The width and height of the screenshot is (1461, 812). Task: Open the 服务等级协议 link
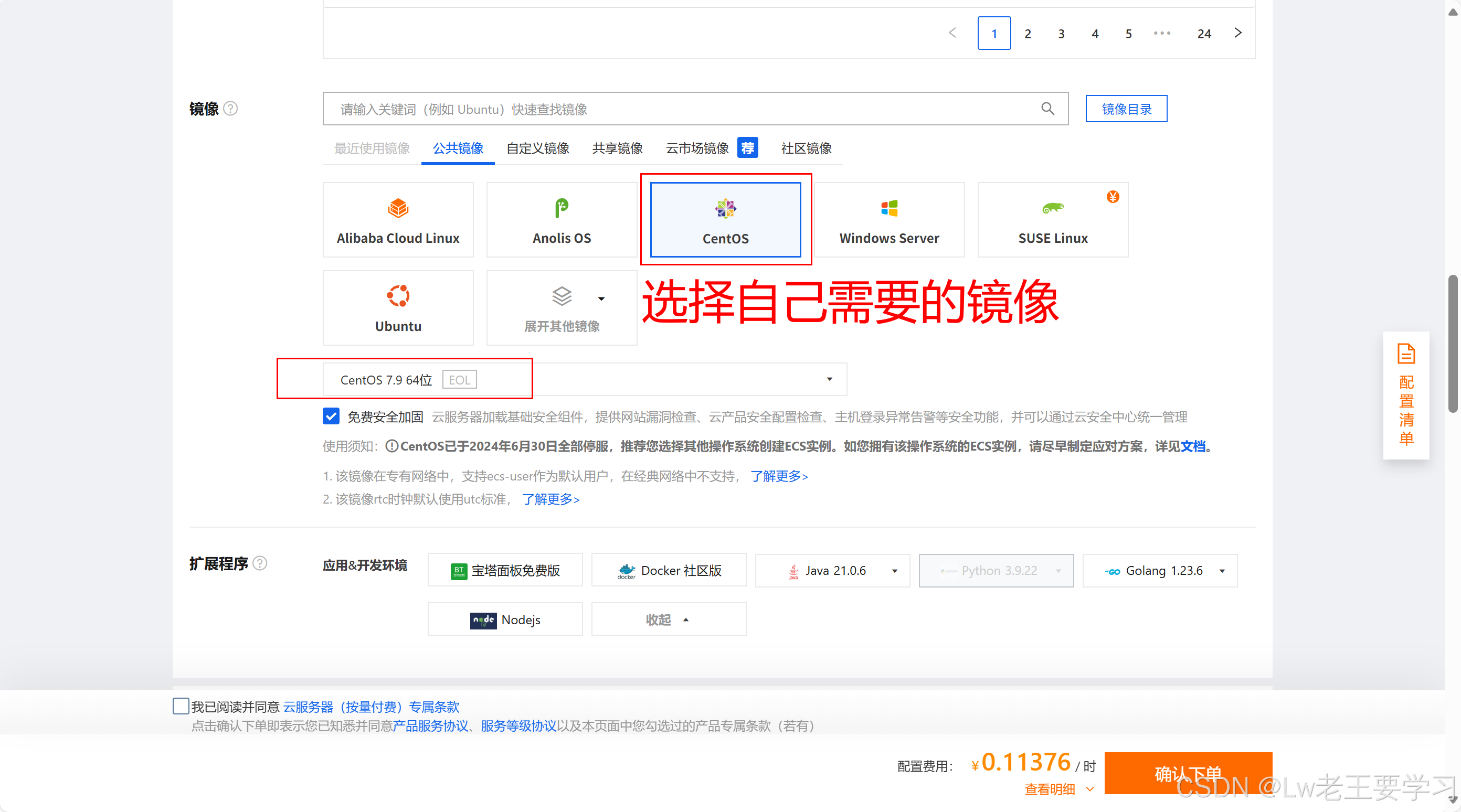518,726
